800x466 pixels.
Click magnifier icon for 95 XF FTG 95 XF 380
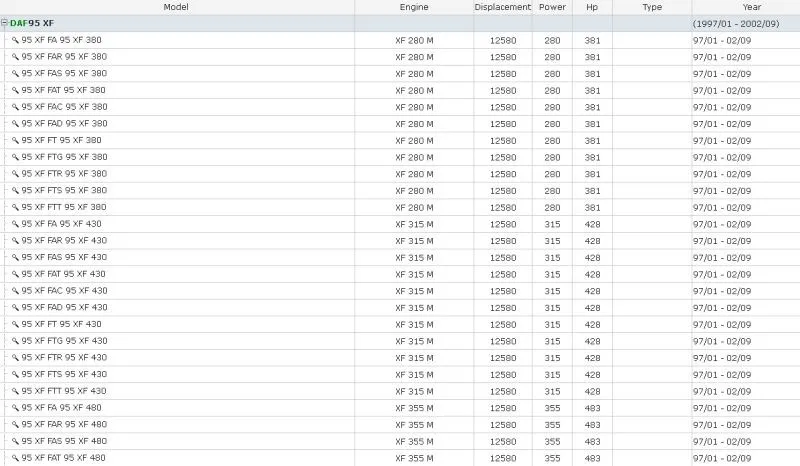15,157
